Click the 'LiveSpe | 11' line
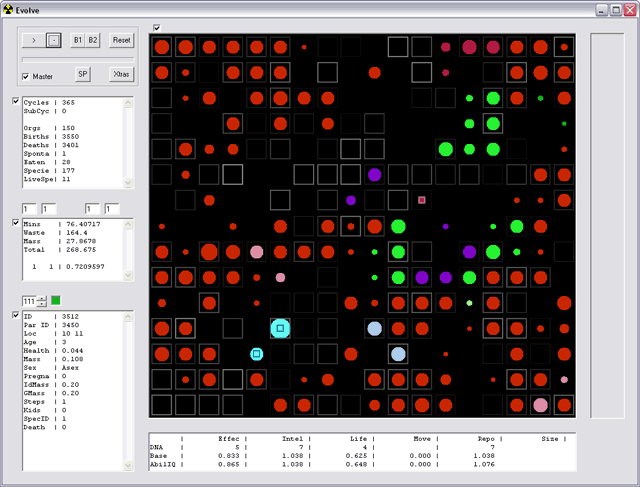 tap(47, 179)
